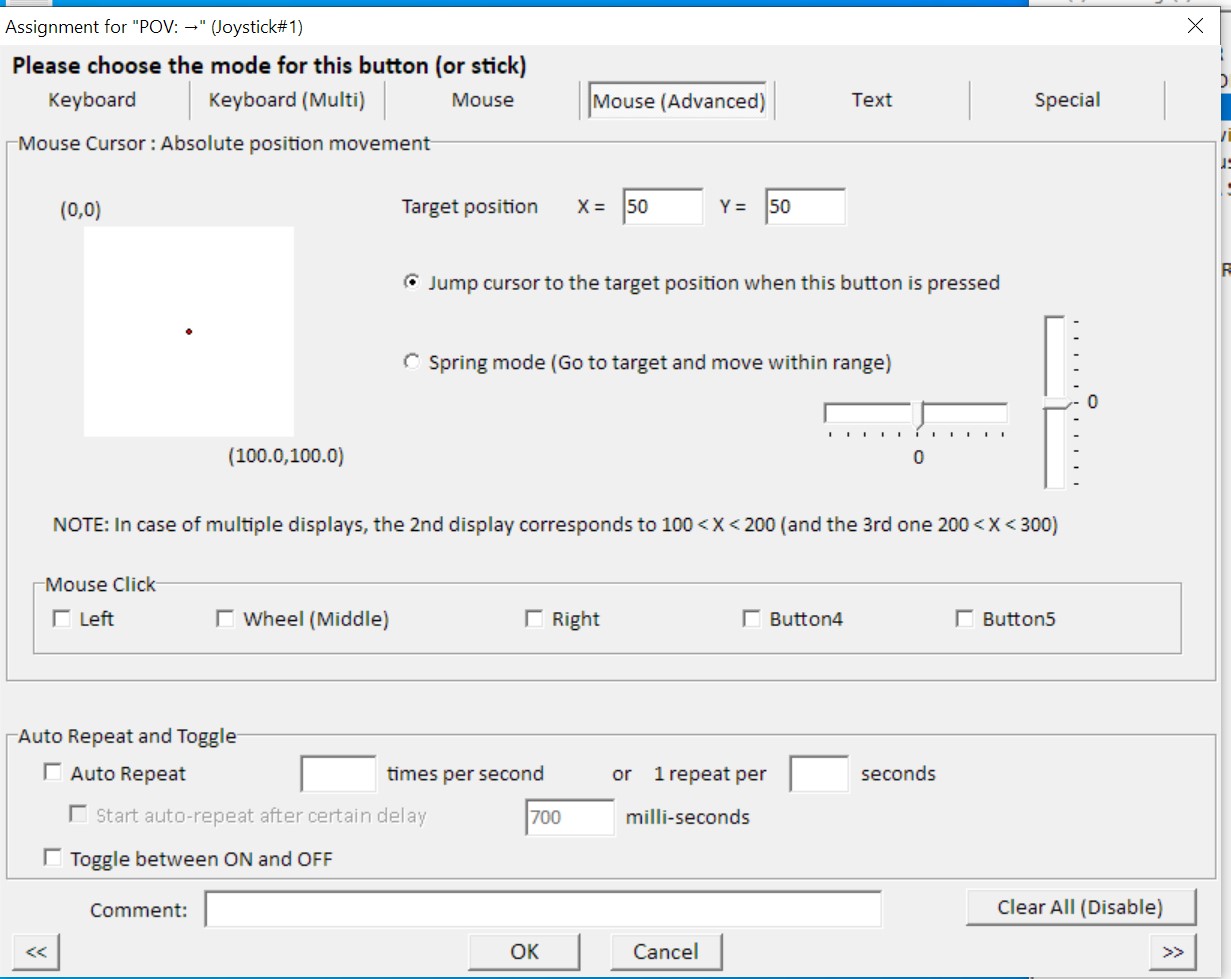Screen dimensions: 1231x979
Task: Confirm with the OK button
Action: click(x=524, y=951)
